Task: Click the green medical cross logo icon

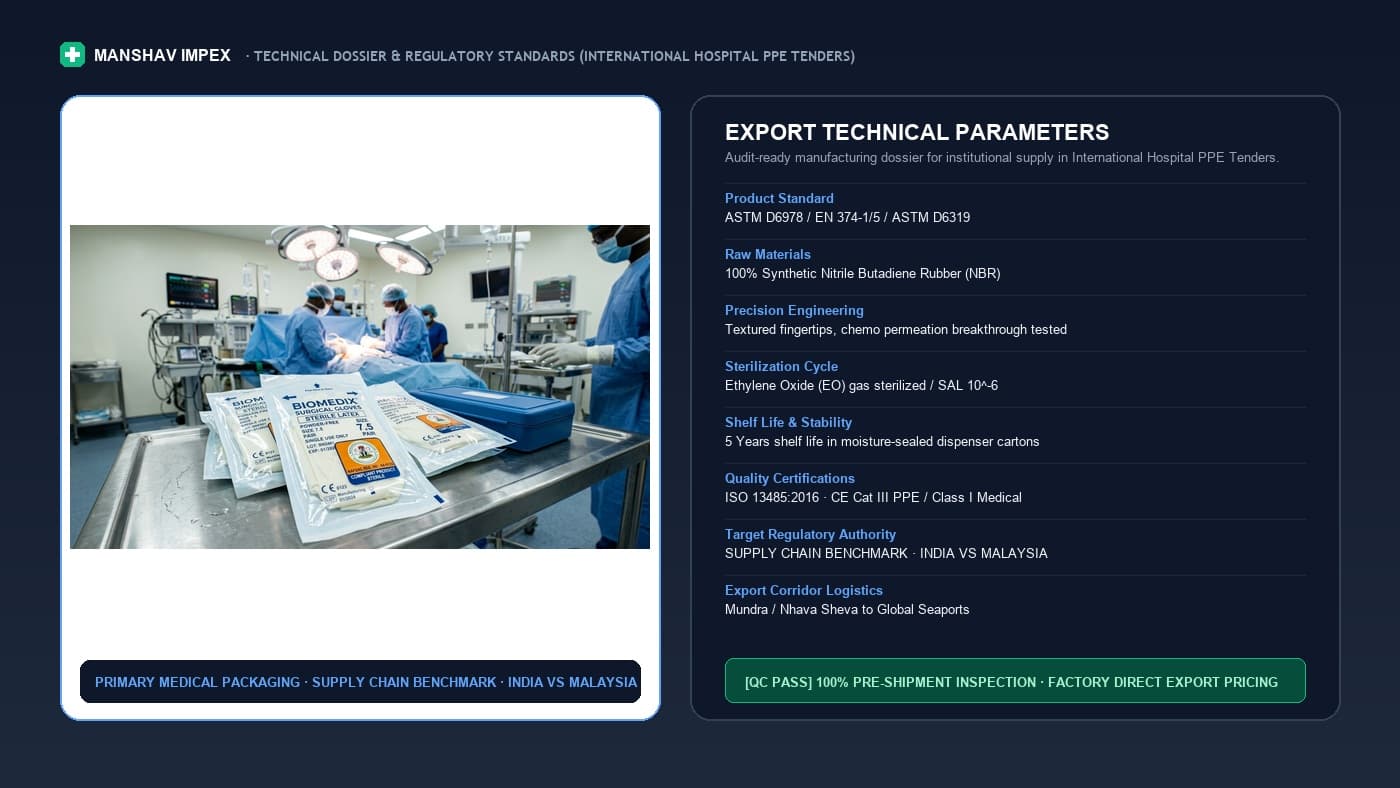Action: pos(72,55)
